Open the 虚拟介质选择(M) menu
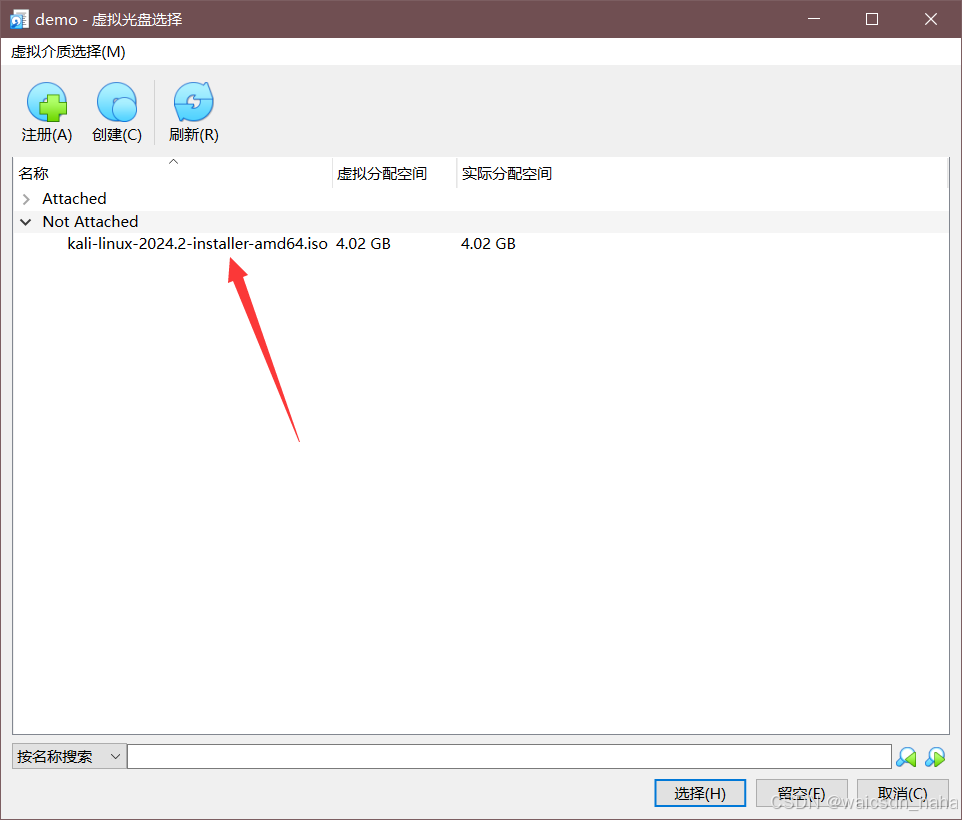962x820 pixels. (x=68, y=52)
